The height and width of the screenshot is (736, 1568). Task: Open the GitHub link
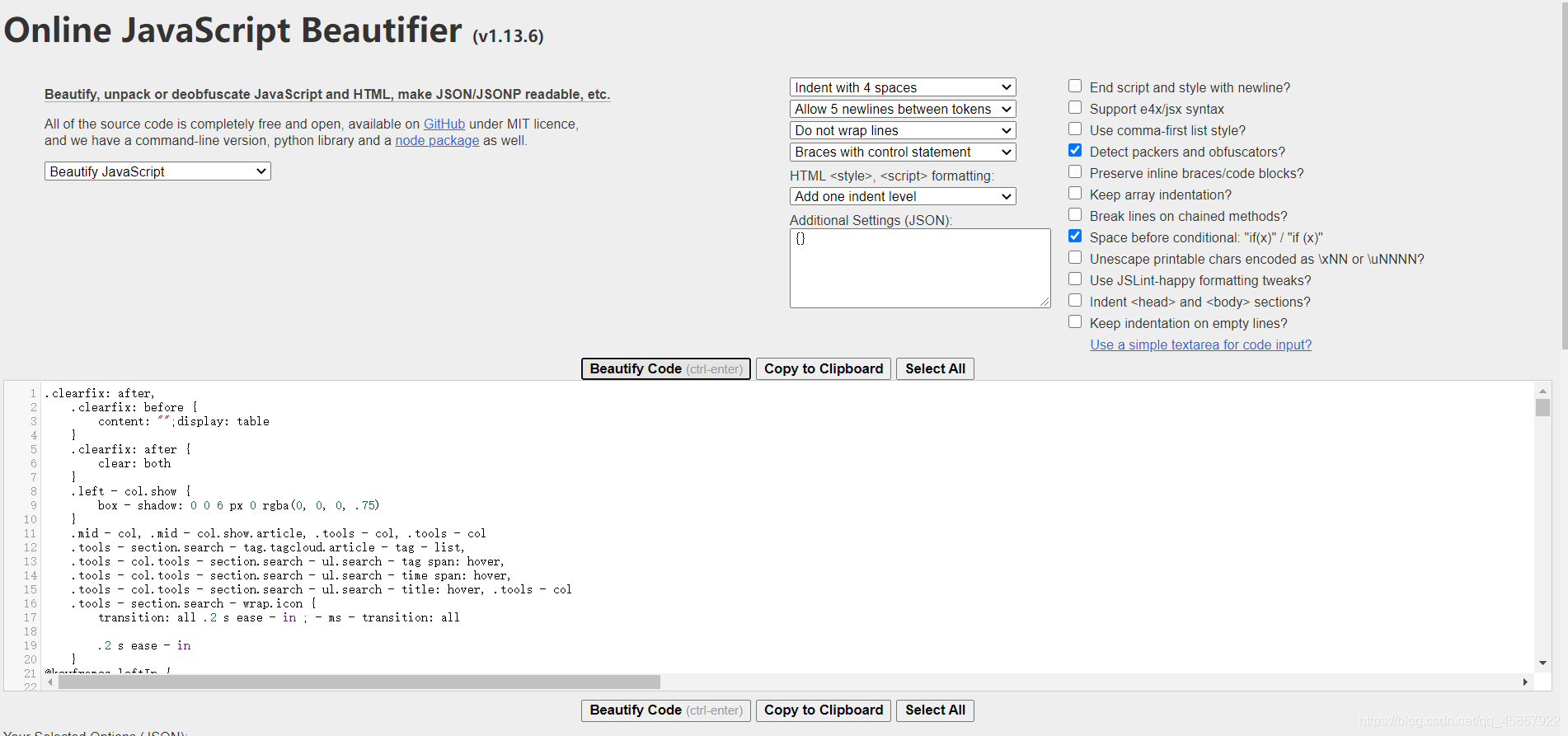pos(444,124)
